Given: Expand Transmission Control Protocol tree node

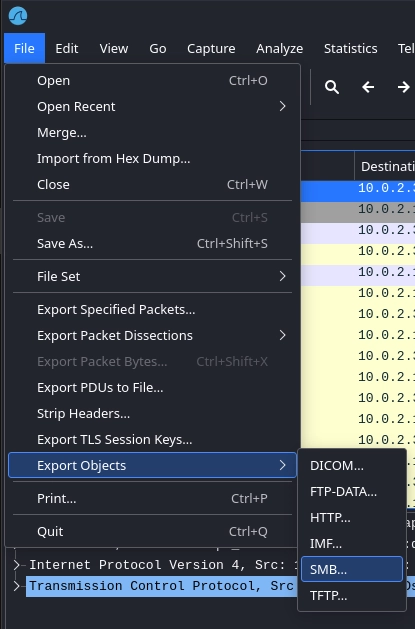Looking at the screenshot, I should (x=16, y=586).
